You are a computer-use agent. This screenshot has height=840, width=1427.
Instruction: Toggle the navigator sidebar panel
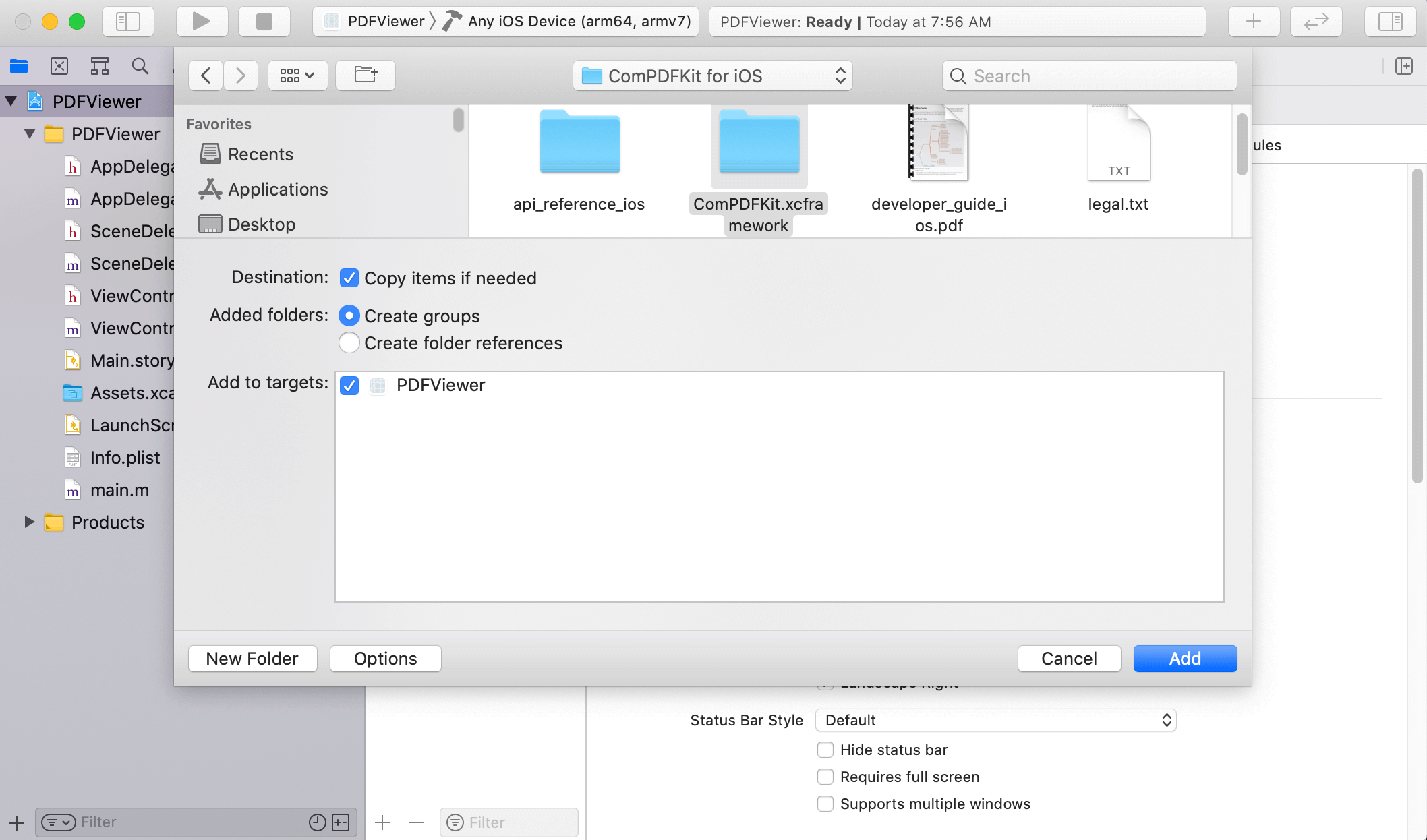(128, 22)
